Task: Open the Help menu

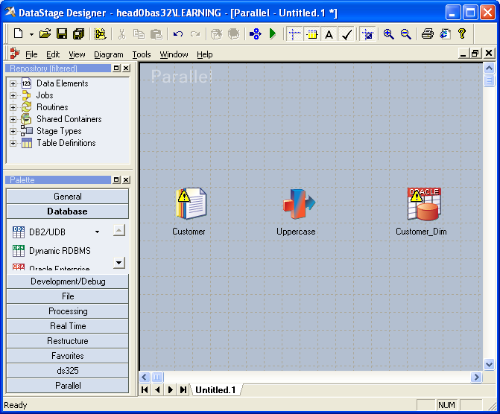Action: point(204,54)
